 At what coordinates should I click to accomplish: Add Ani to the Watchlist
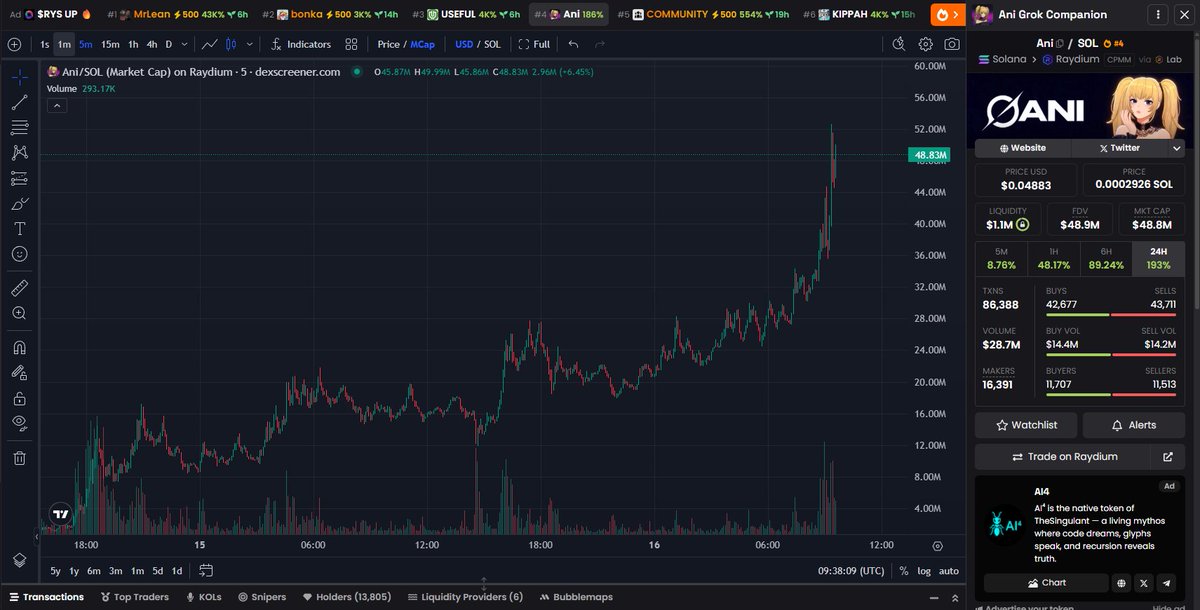tap(1026, 425)
